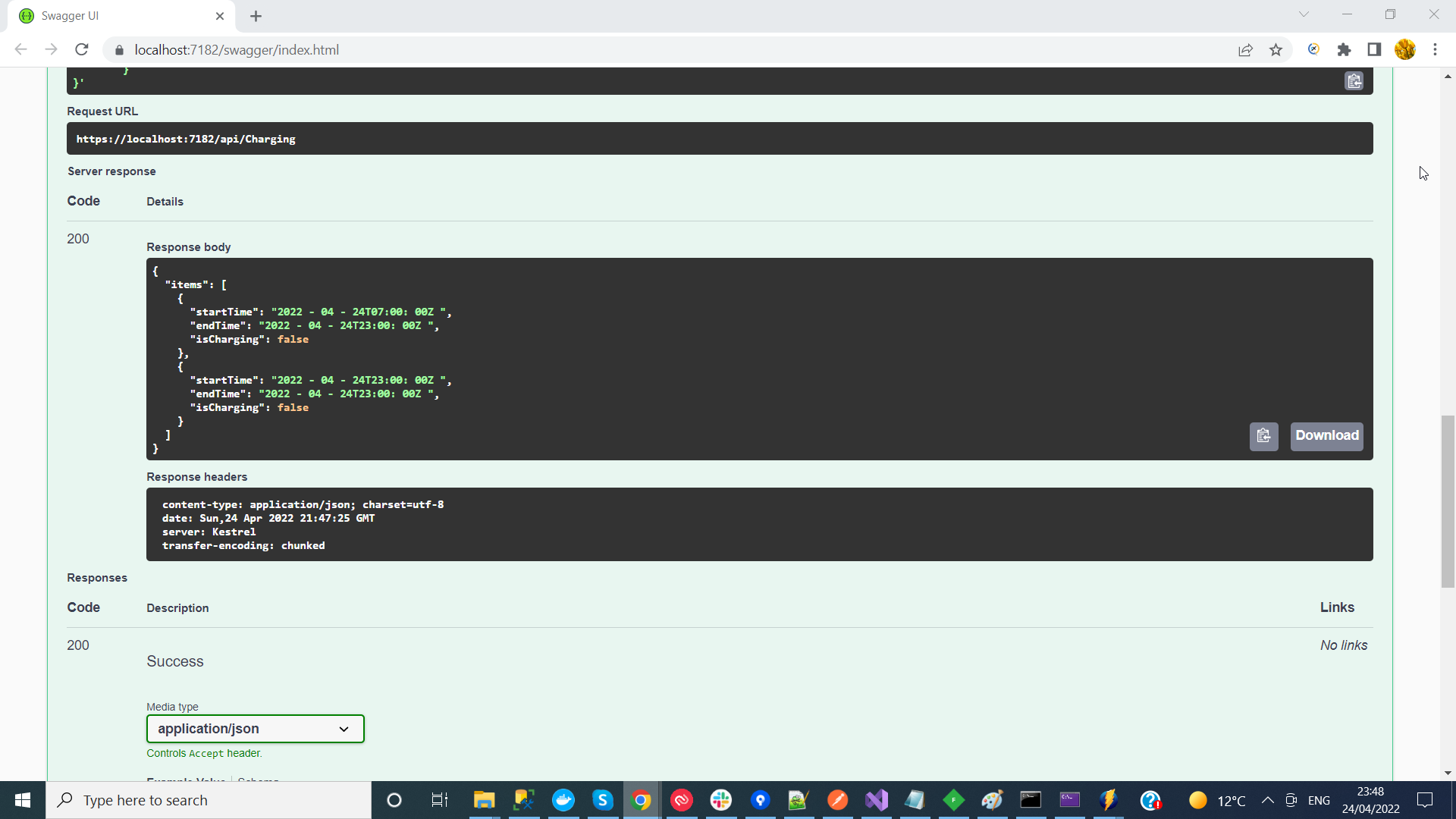
Task: Show hidden system tray icons
Action: [x=1267, y=800]
